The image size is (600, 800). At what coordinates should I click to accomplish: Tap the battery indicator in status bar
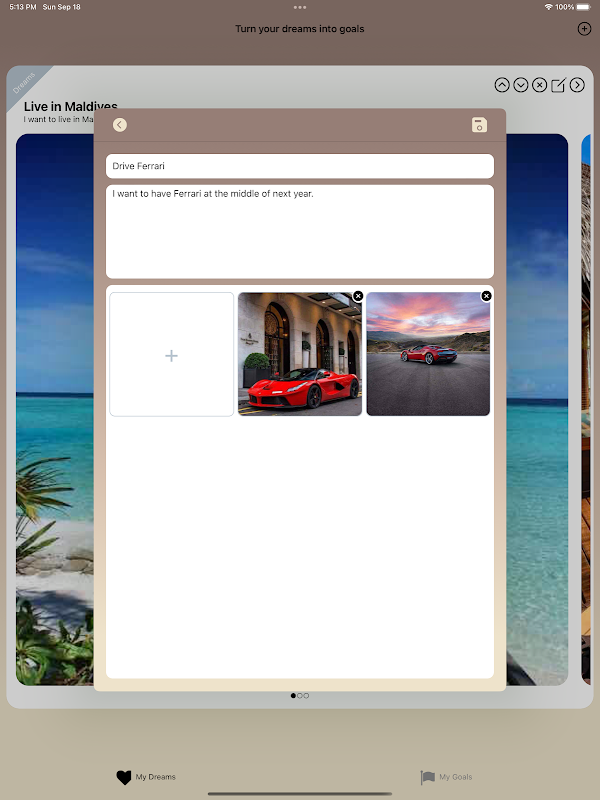pyautogui.click(x=584, y=7)
